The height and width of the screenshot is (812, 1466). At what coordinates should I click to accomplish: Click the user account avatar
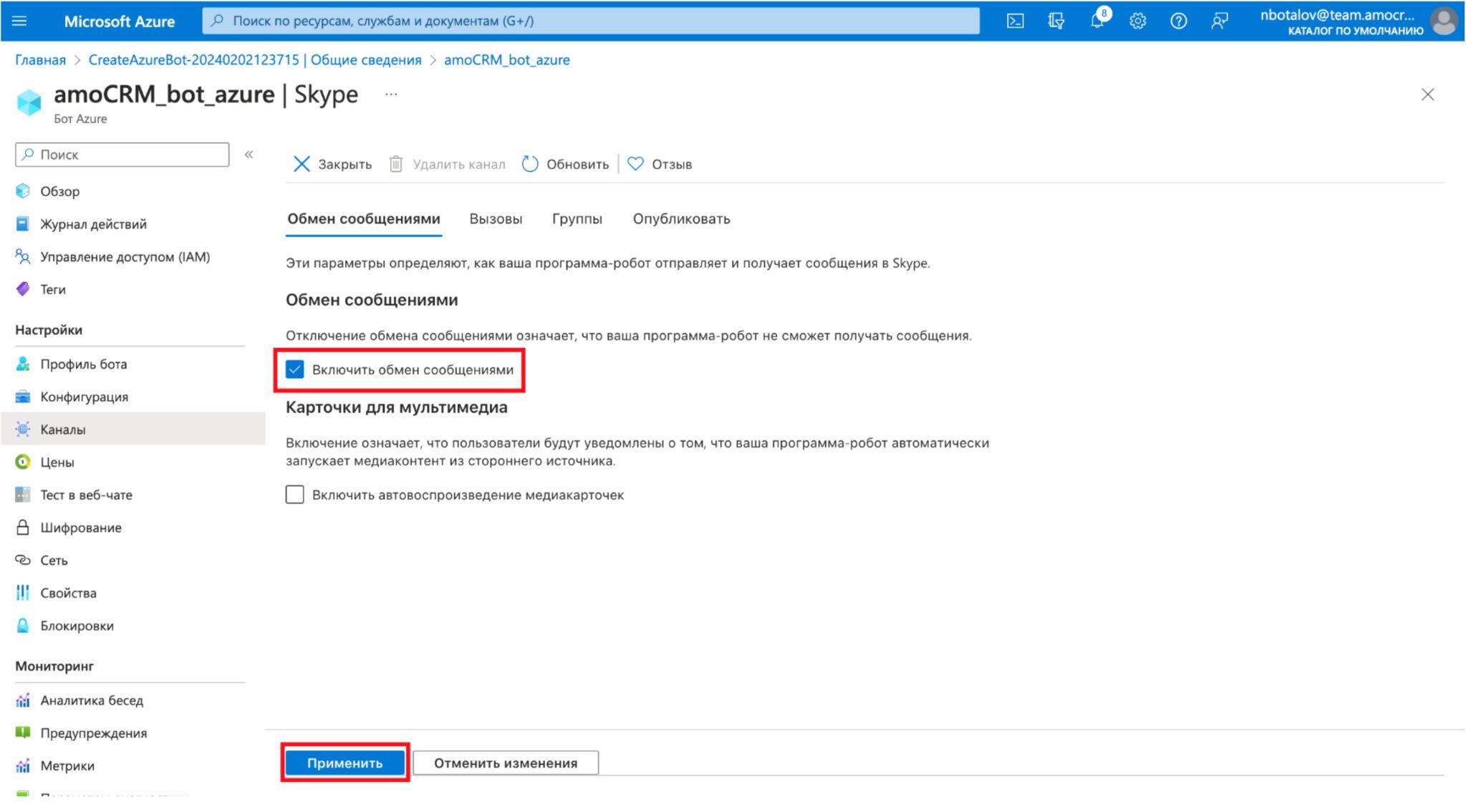click(1444, 21)
